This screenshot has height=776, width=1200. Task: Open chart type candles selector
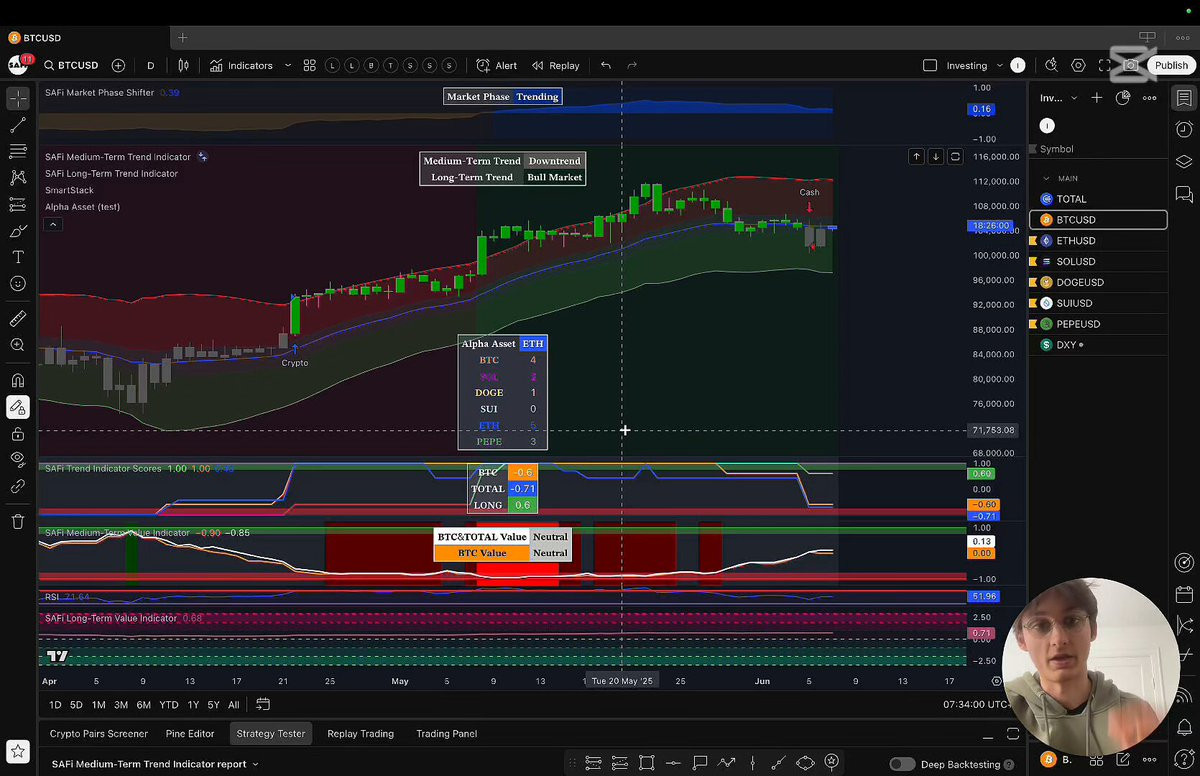[183, 66]
